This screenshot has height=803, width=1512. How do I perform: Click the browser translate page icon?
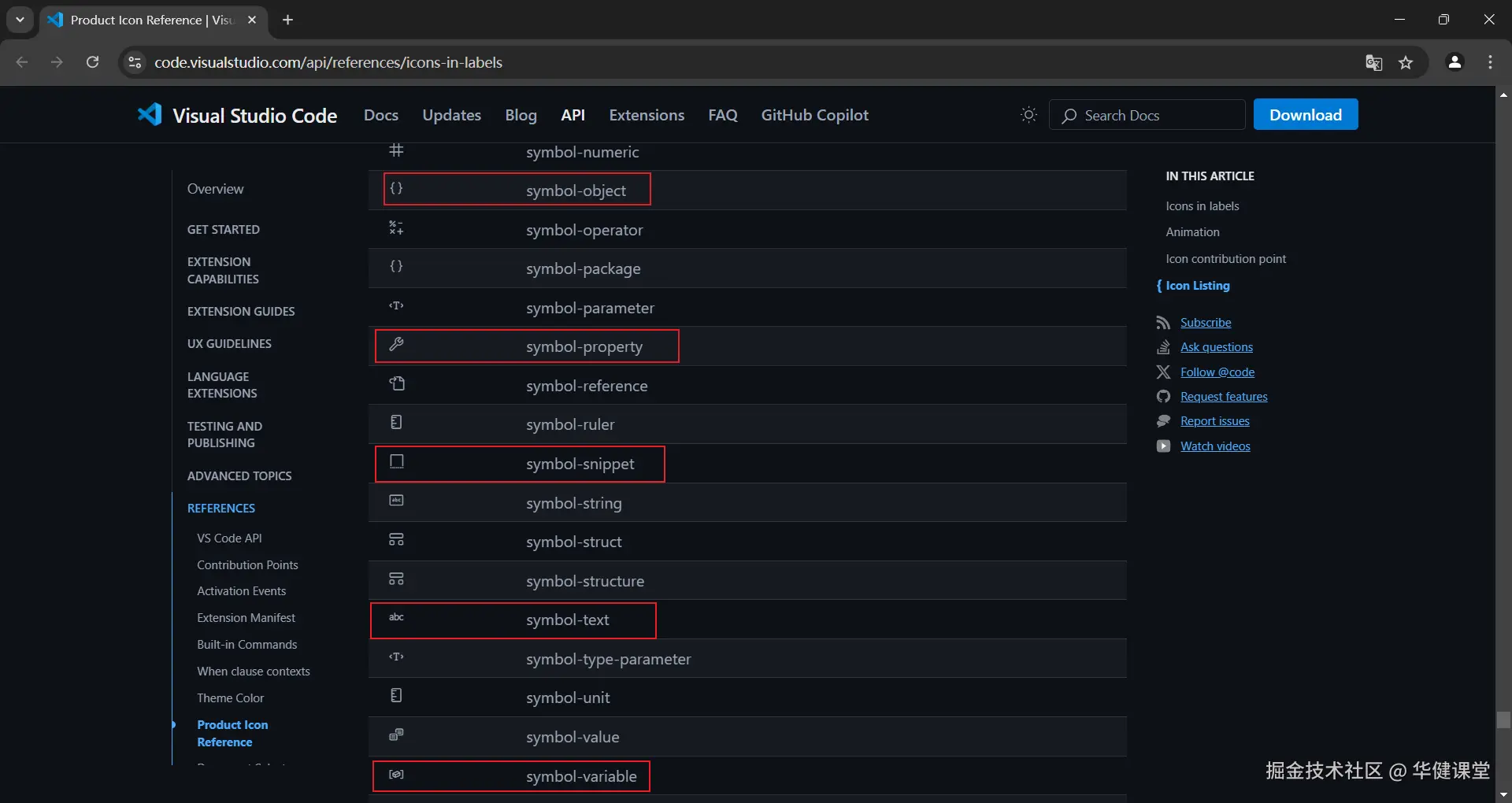(x=1373, y=63)
